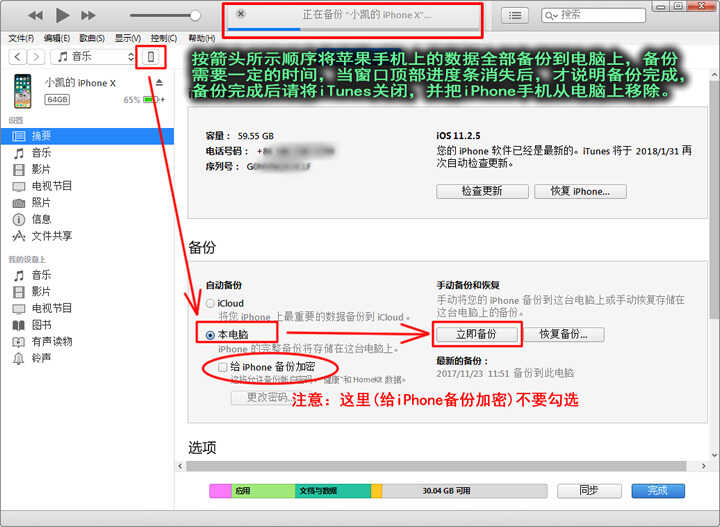This screenshot has width=720, height=527.
Task: Eject 小凯的 iPhone X device
Action: click(x=159, y=83)
